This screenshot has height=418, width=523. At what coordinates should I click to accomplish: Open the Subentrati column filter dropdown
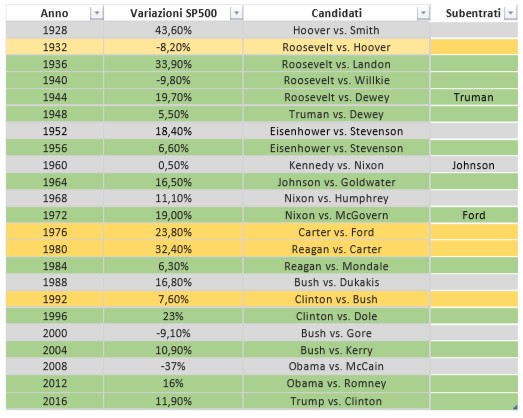pos(510,13)
